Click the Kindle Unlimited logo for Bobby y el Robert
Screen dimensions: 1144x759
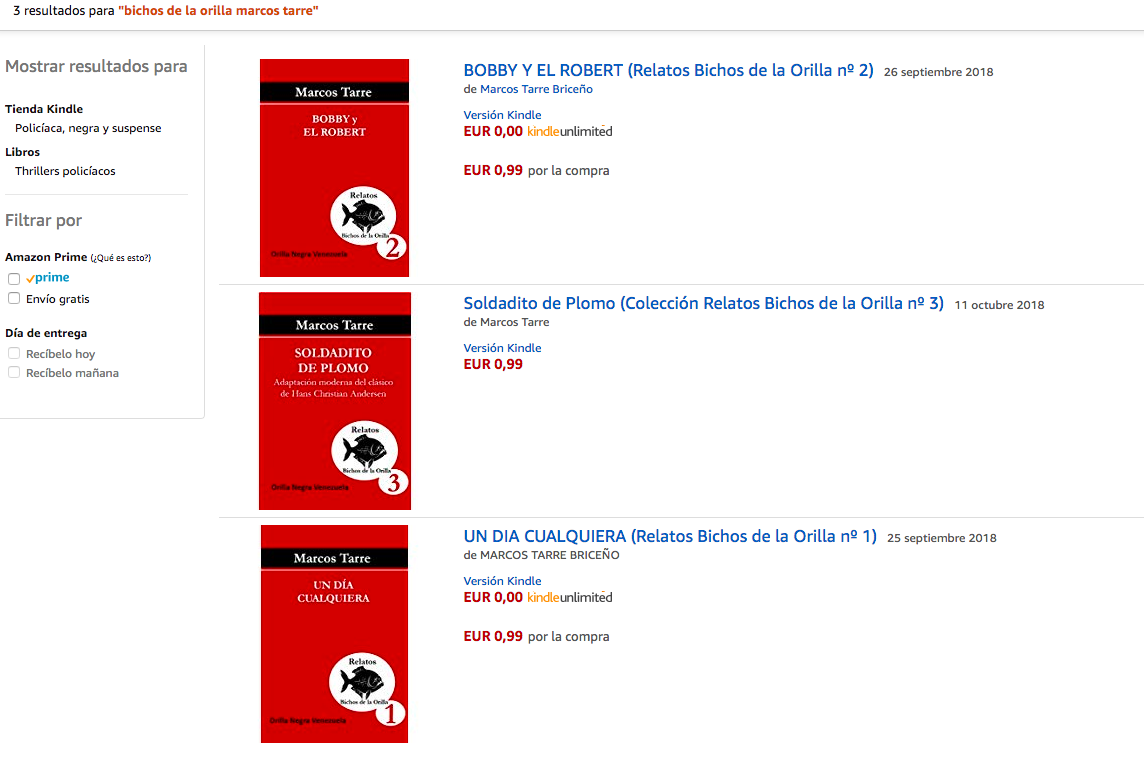tap(569, 131)
